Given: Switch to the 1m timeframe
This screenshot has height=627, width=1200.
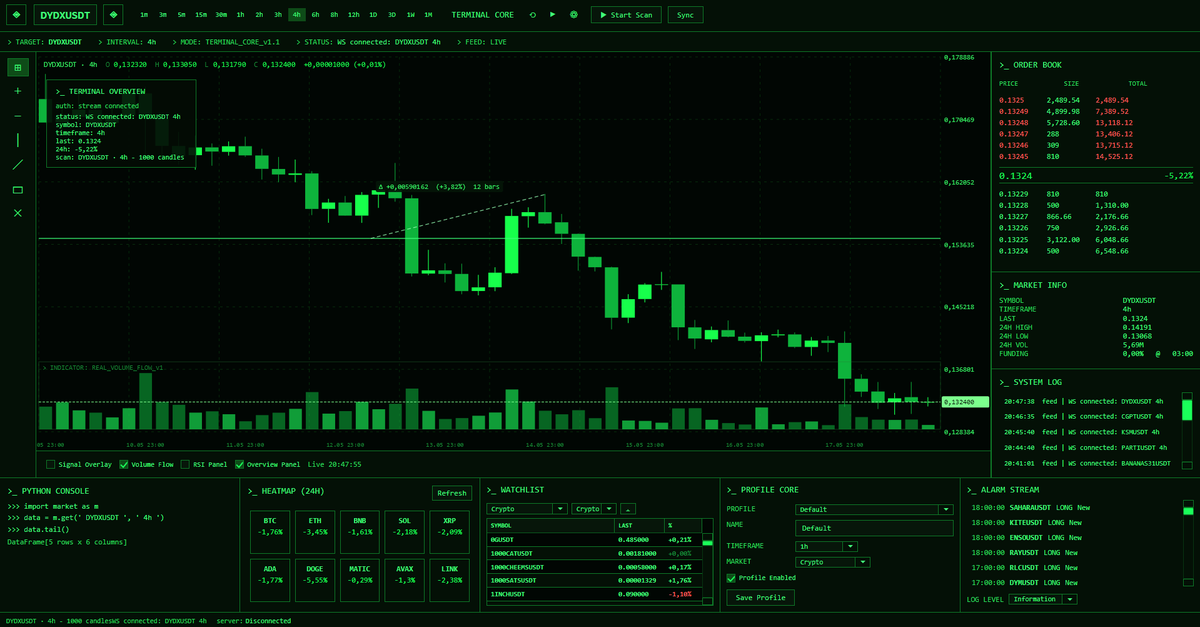Looking at the screenshot, I should pos(144,15).
